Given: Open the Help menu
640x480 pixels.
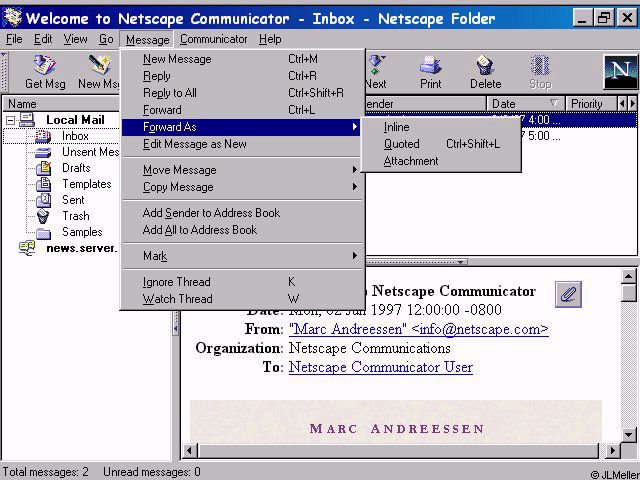Looking at the screenshot, I should click(x=270, y=39).
